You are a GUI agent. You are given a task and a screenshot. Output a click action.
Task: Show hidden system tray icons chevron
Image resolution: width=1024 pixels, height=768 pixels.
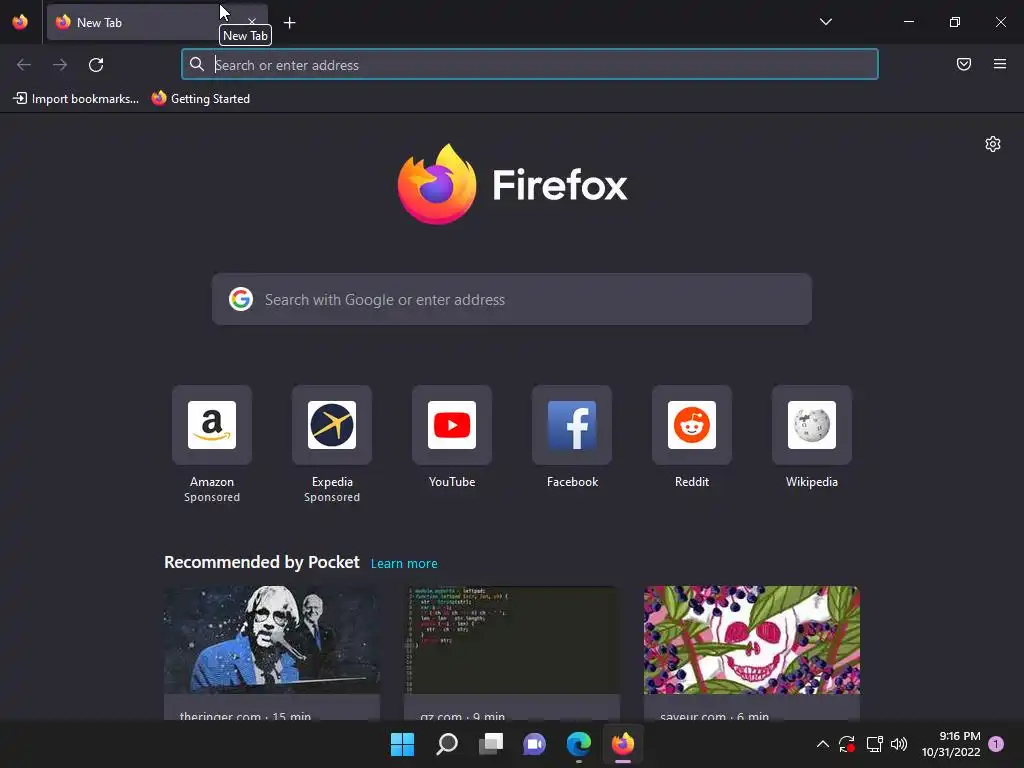[x=823, y=744]
